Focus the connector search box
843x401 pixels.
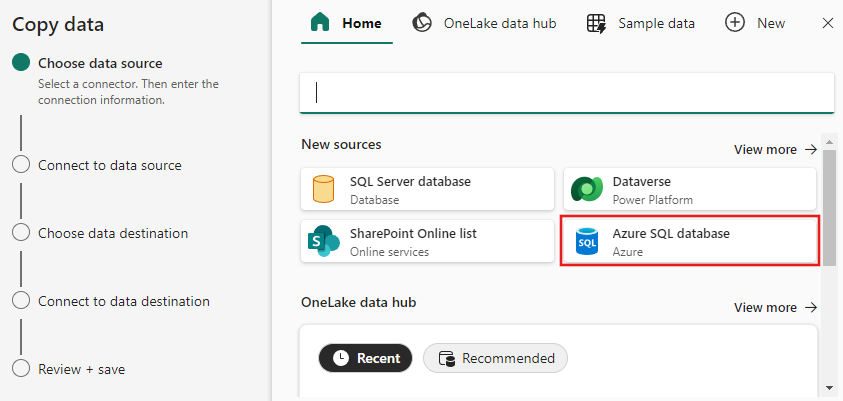coord(567,92)
